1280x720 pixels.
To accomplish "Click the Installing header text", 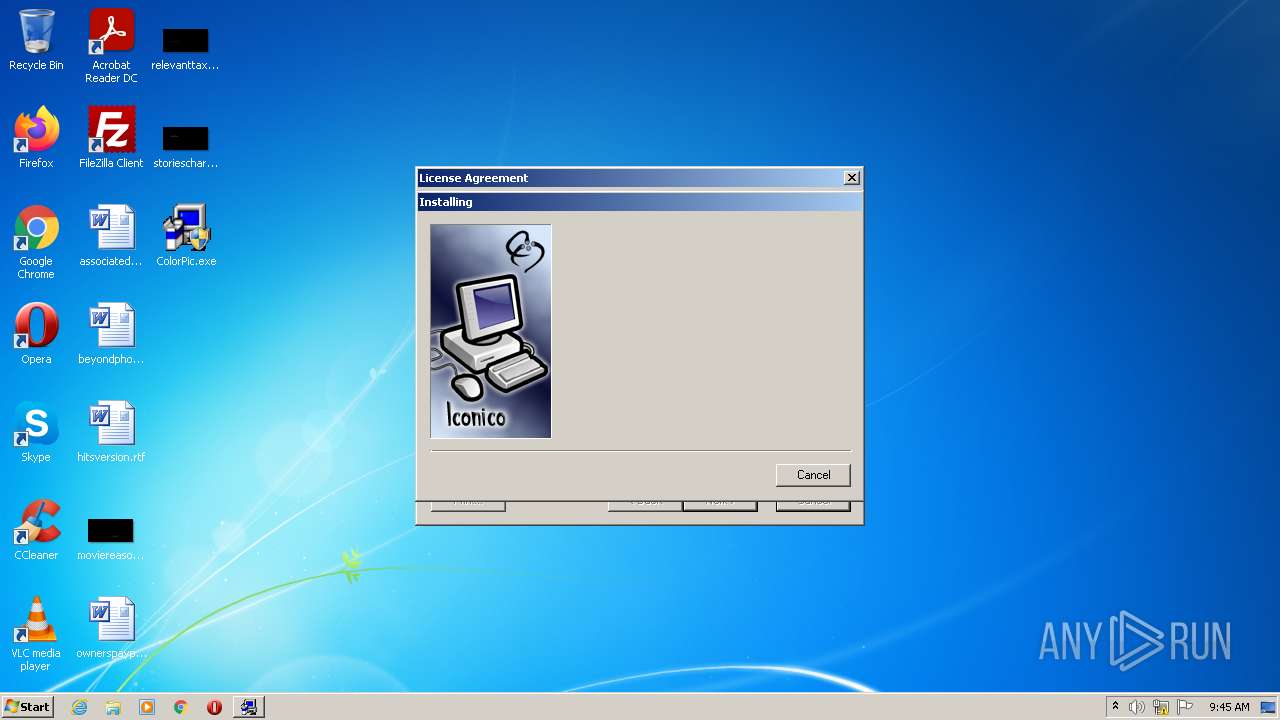I will (x=446, y=202).
